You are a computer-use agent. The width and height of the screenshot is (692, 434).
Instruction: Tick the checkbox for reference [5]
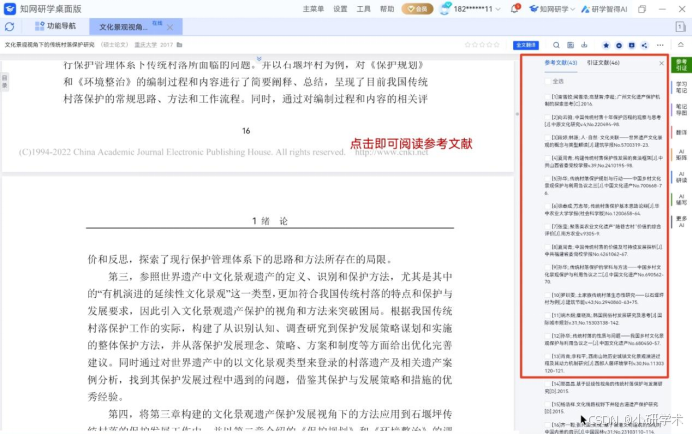548,178
